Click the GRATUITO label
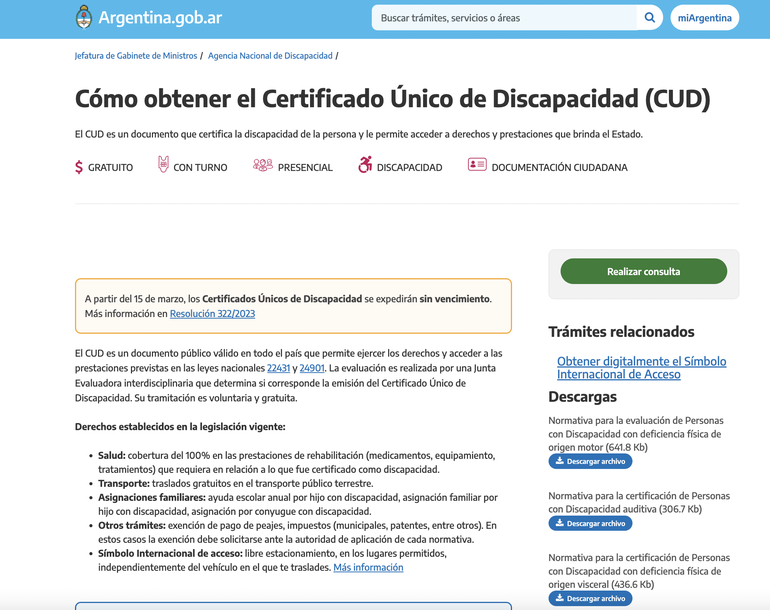This screenshot has height=610, width=770. click(x=110, y=167)
